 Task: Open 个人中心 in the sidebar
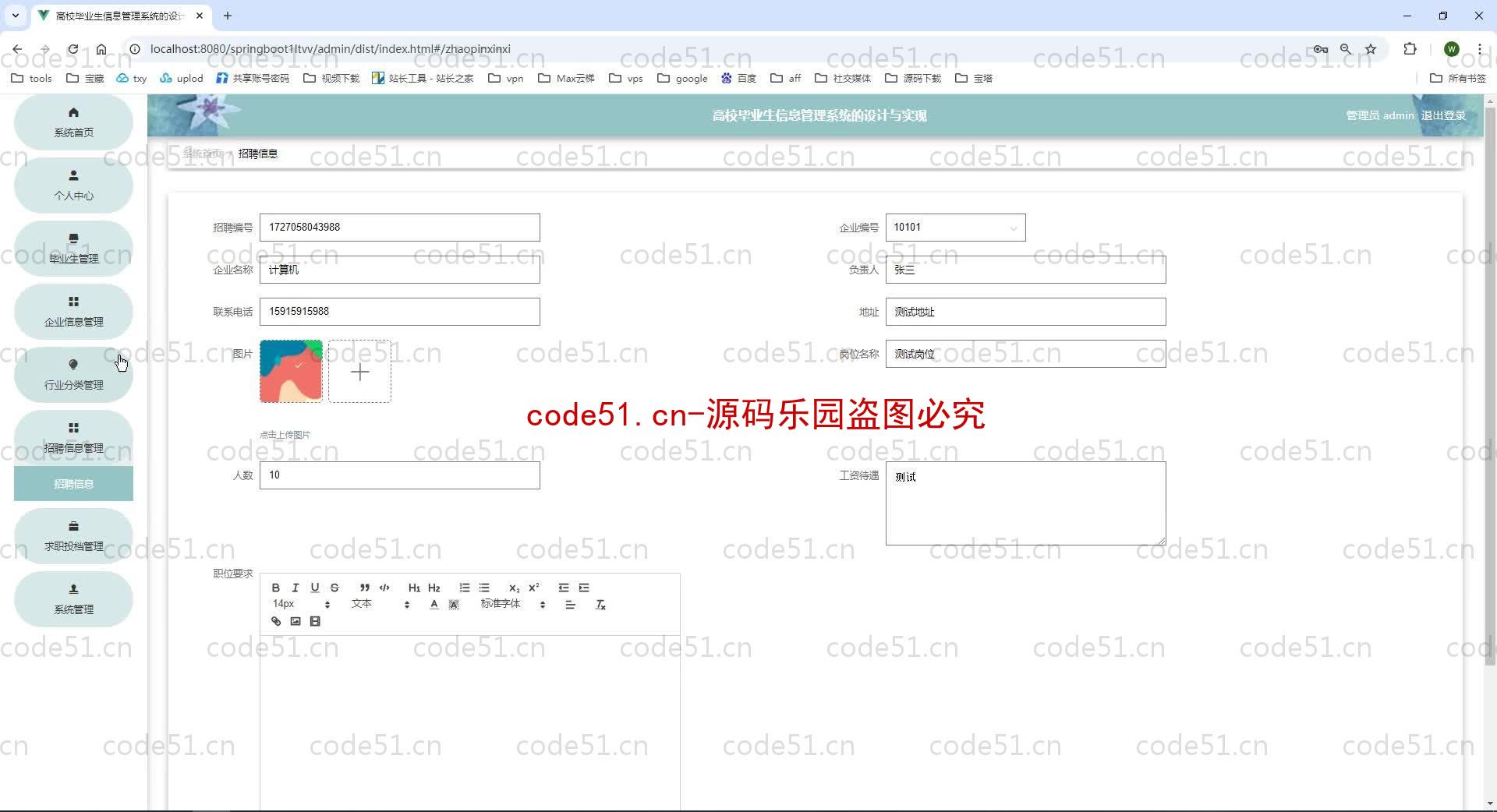[73, 185]
